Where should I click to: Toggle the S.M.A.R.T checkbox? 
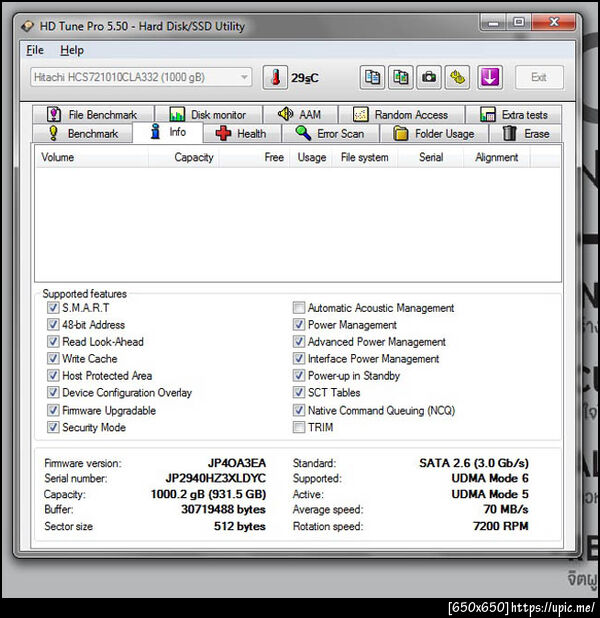53,307
